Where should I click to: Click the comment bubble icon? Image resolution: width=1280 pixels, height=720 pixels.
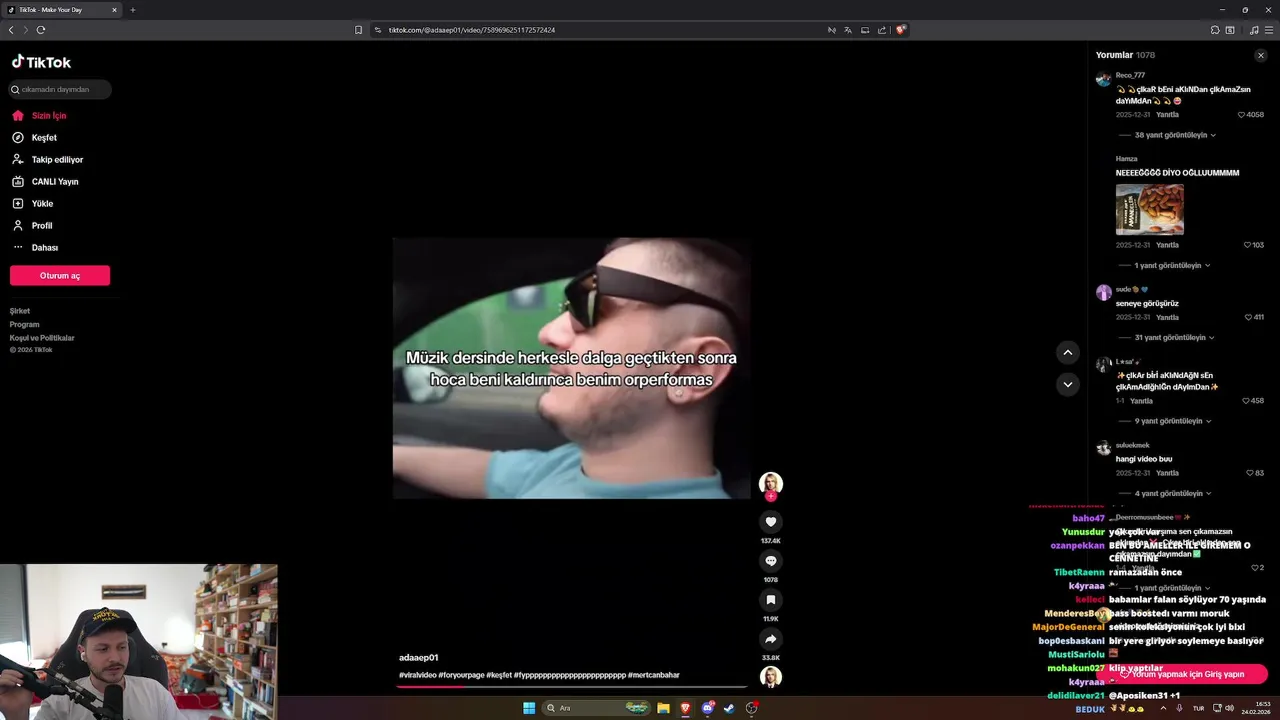(770, 560)
